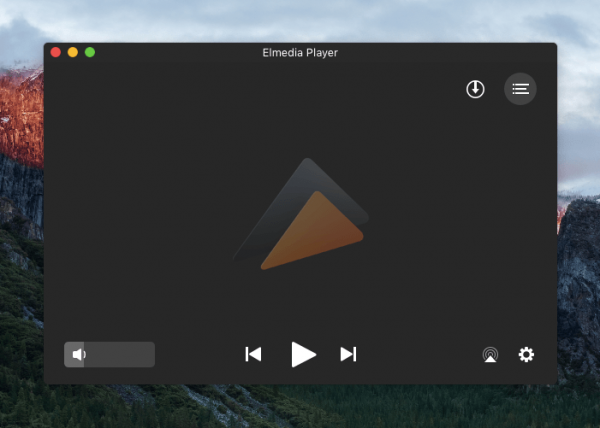Viewport: 600px width, 428px height.
Task: Open AirPlay streaming options
Action: click(x=490, y=355)
